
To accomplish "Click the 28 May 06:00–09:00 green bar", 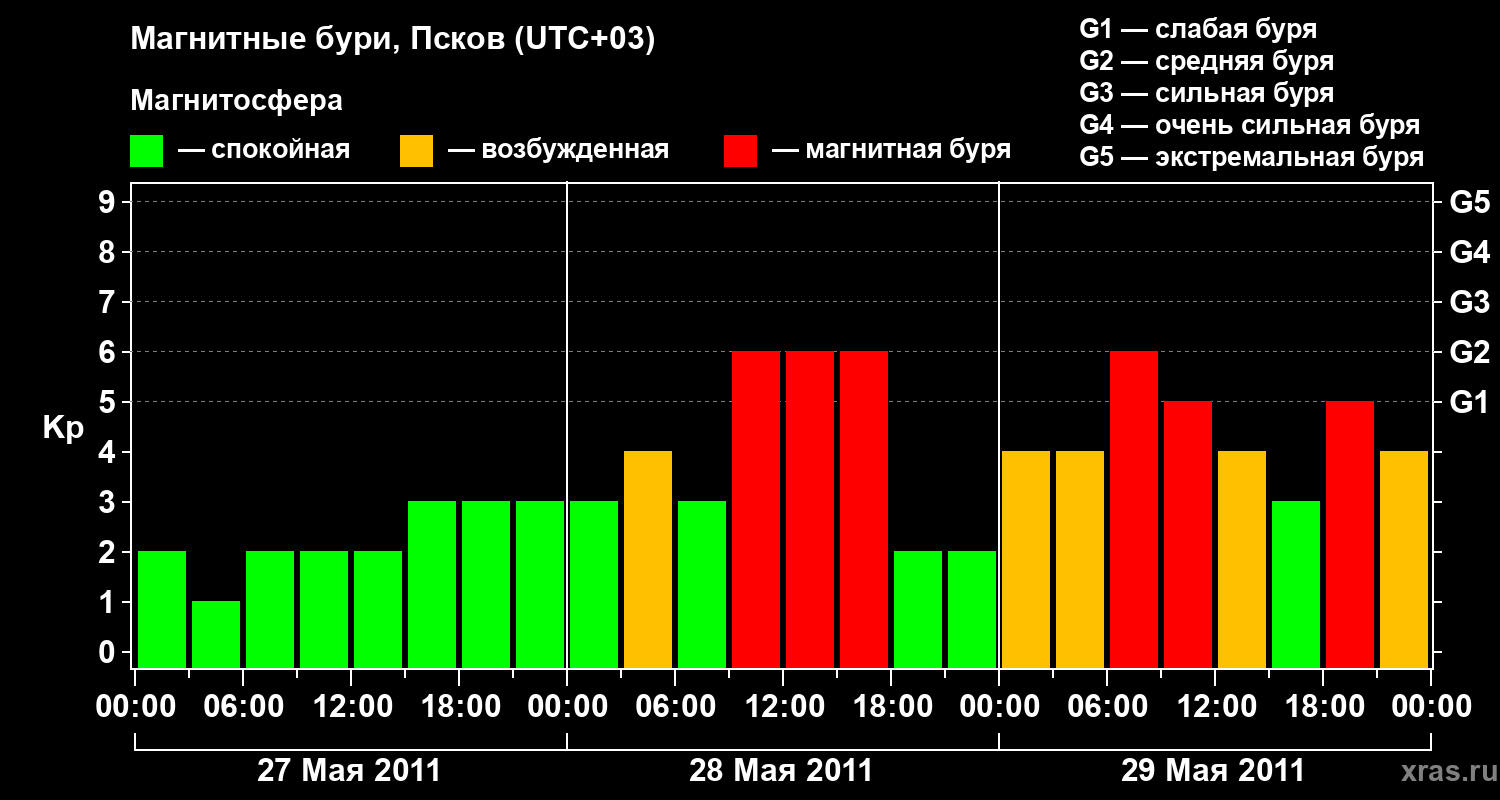I will [702, 584].
